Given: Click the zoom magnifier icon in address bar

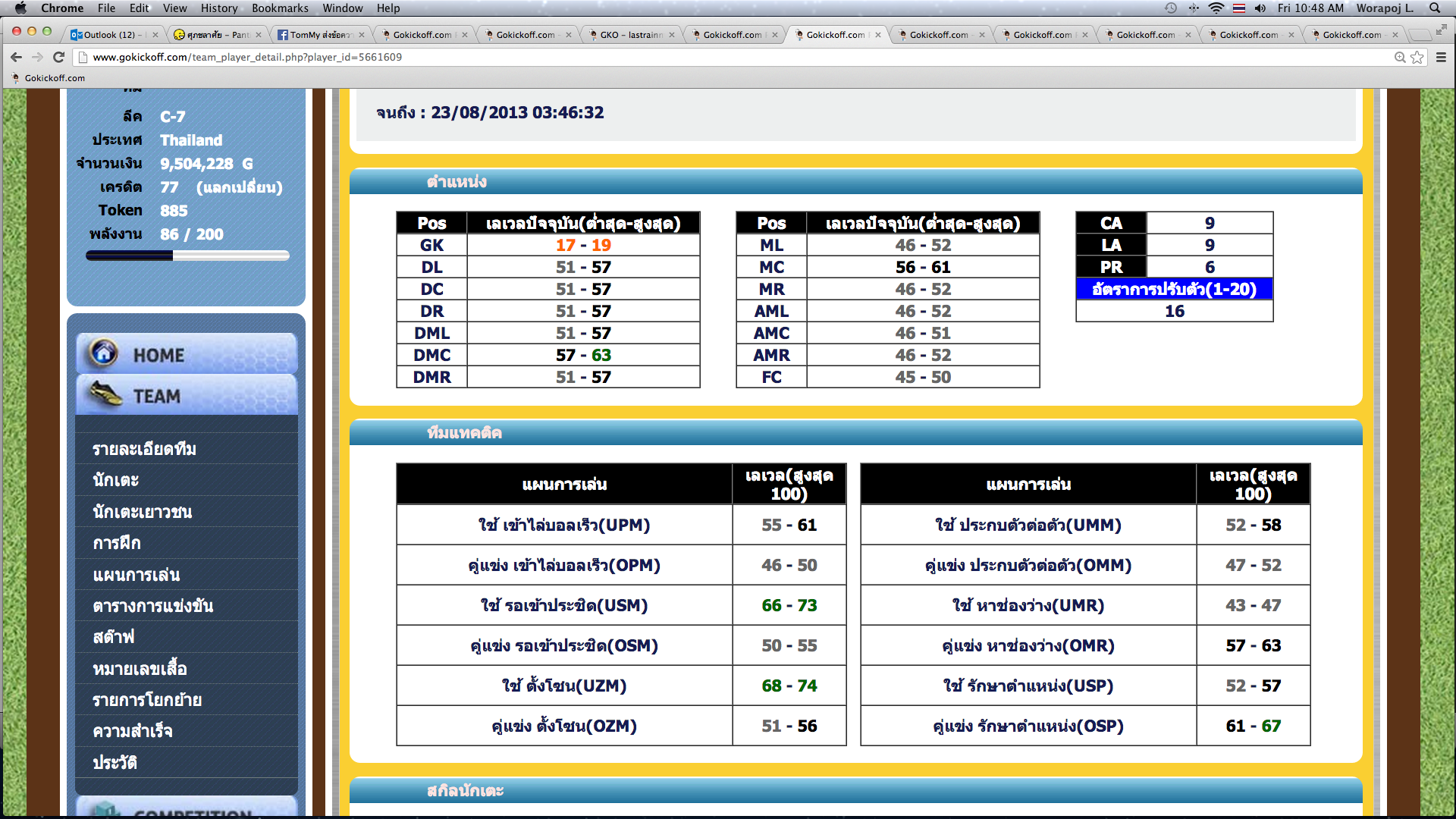Looking at the screenshot, I should [1400, 57].
